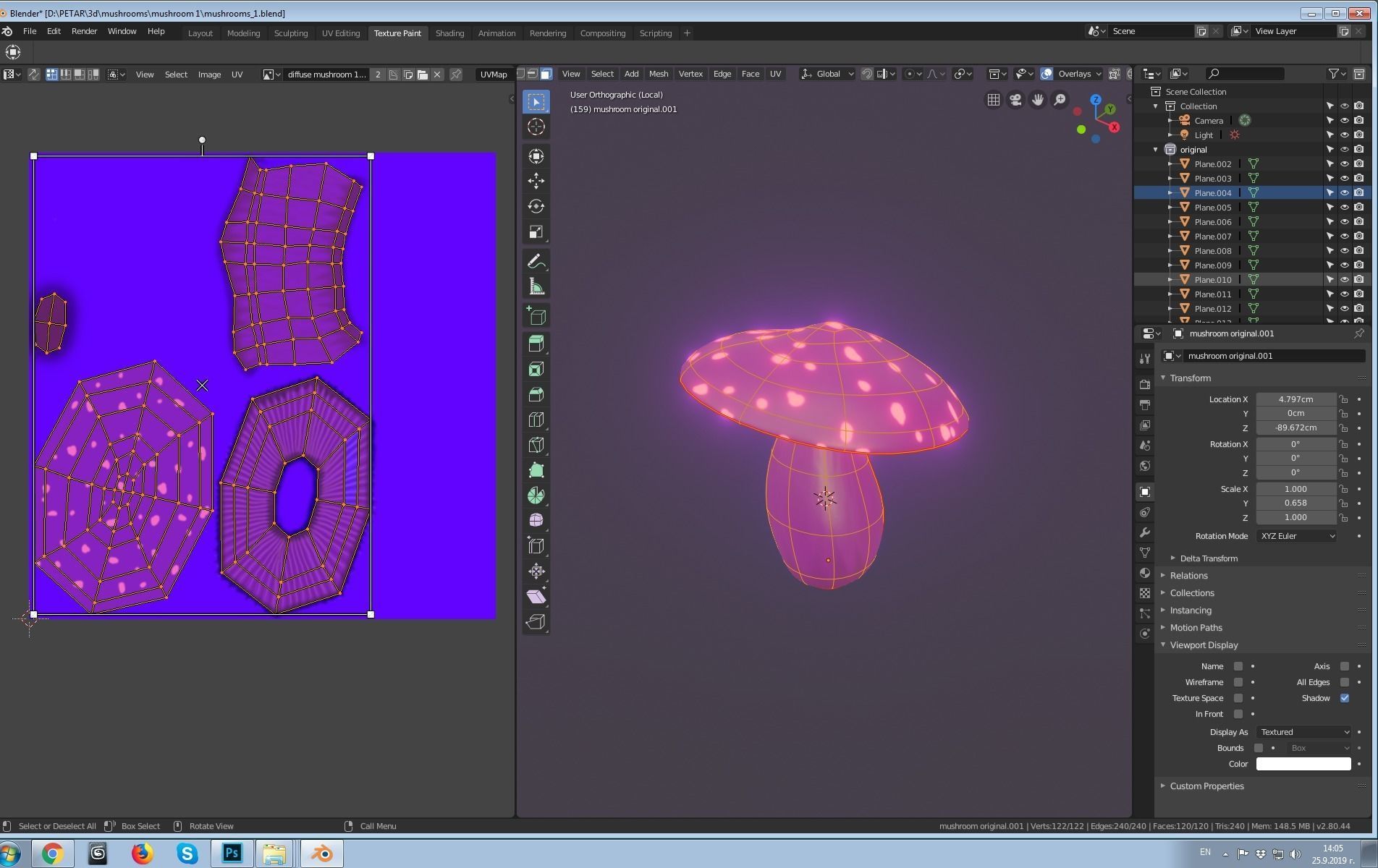1378x868 pixels.
Task: Open the Mesh menu in the viewport header
Action: pos(658,74)
